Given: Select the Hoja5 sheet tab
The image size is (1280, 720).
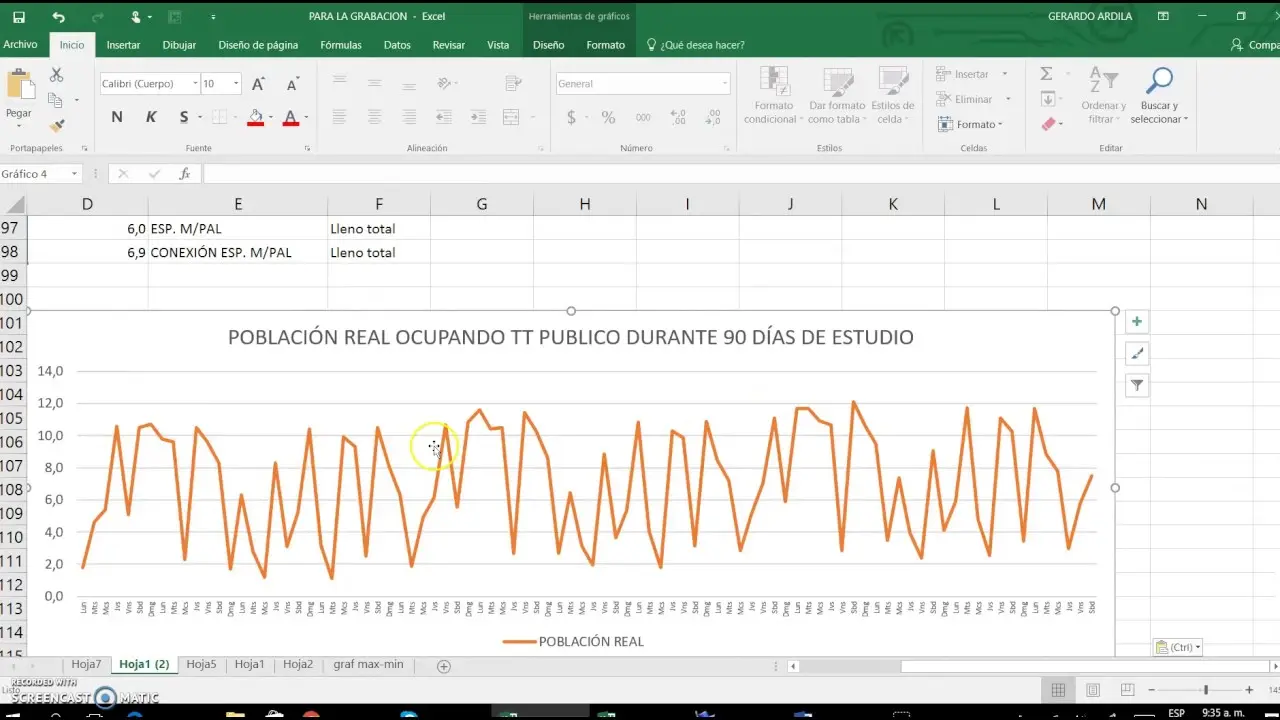Looking at the screenshot, I should coord(201,664).
